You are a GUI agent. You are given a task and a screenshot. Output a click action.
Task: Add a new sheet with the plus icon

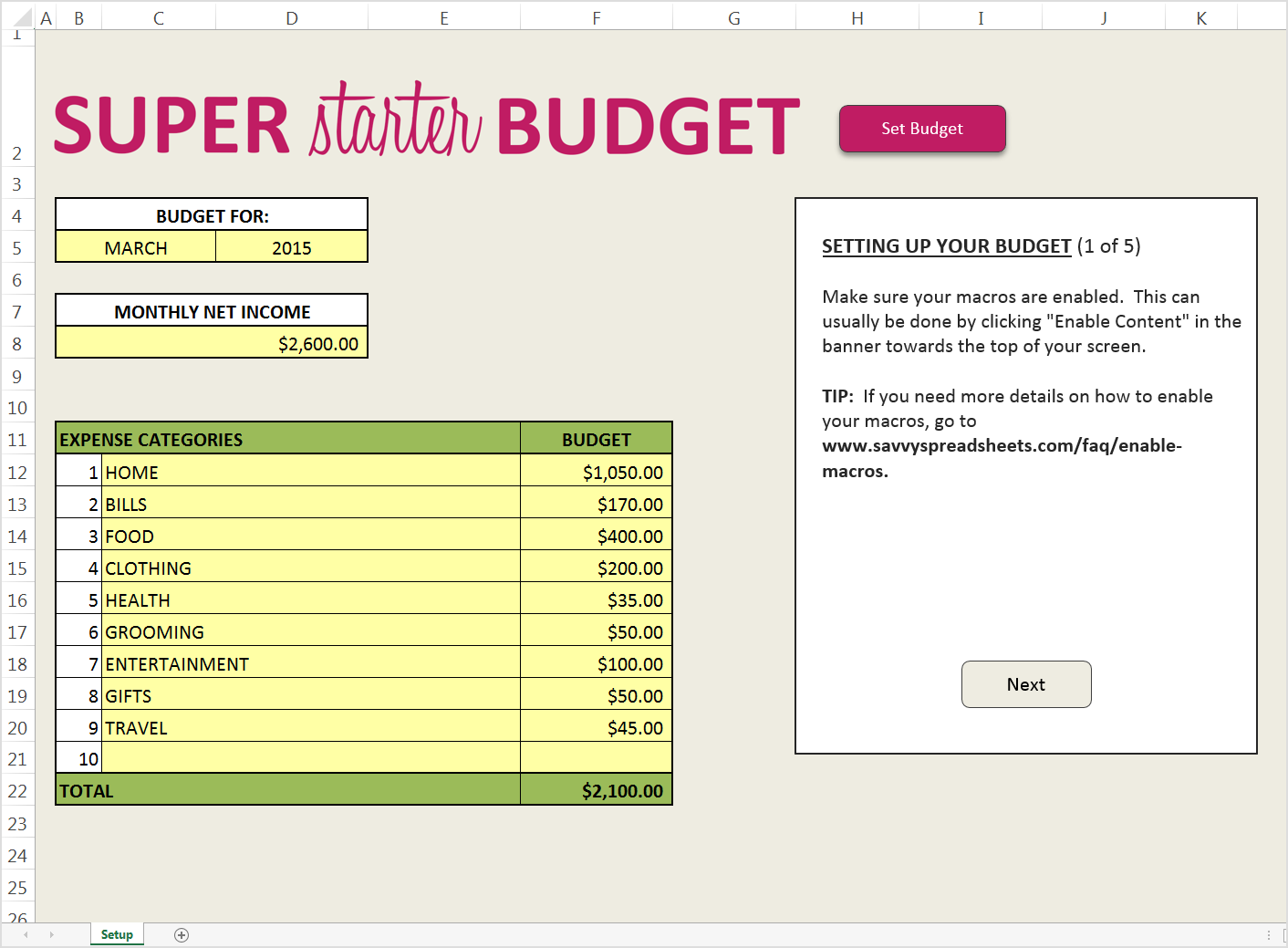point(182,934)
